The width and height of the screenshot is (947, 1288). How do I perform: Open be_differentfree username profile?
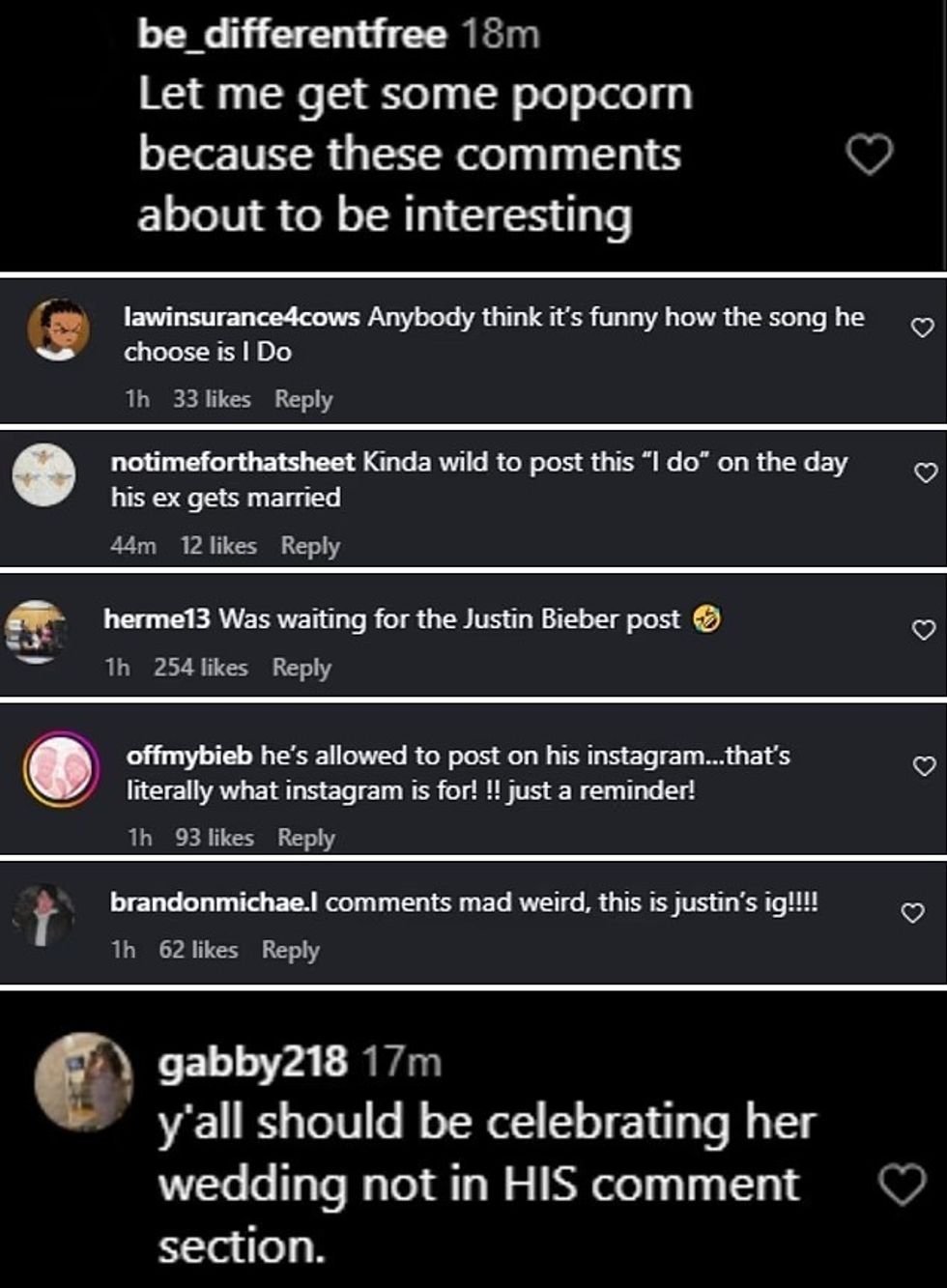click(x=292, y=35)
